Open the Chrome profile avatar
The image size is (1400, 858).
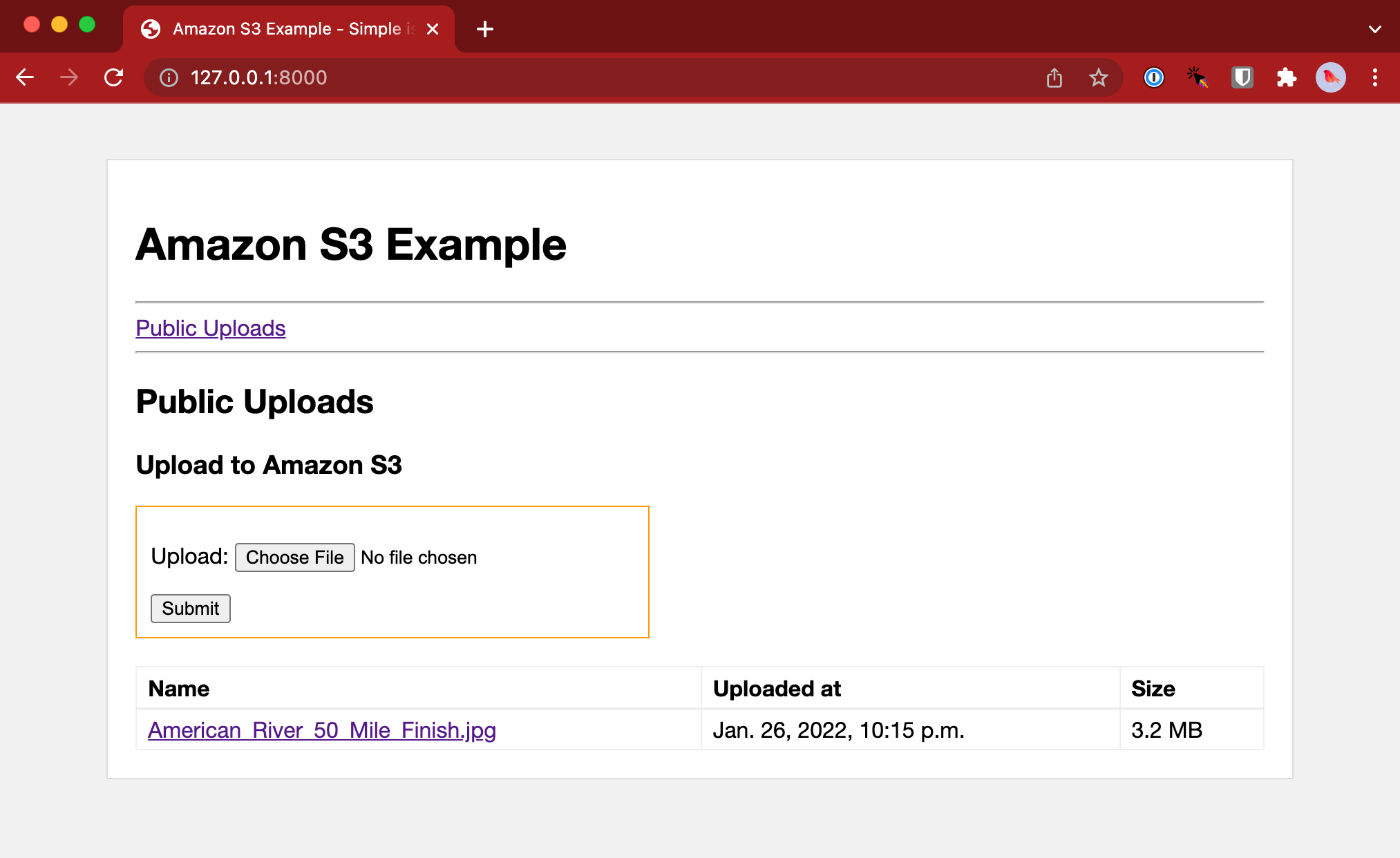click(1330, 77)
